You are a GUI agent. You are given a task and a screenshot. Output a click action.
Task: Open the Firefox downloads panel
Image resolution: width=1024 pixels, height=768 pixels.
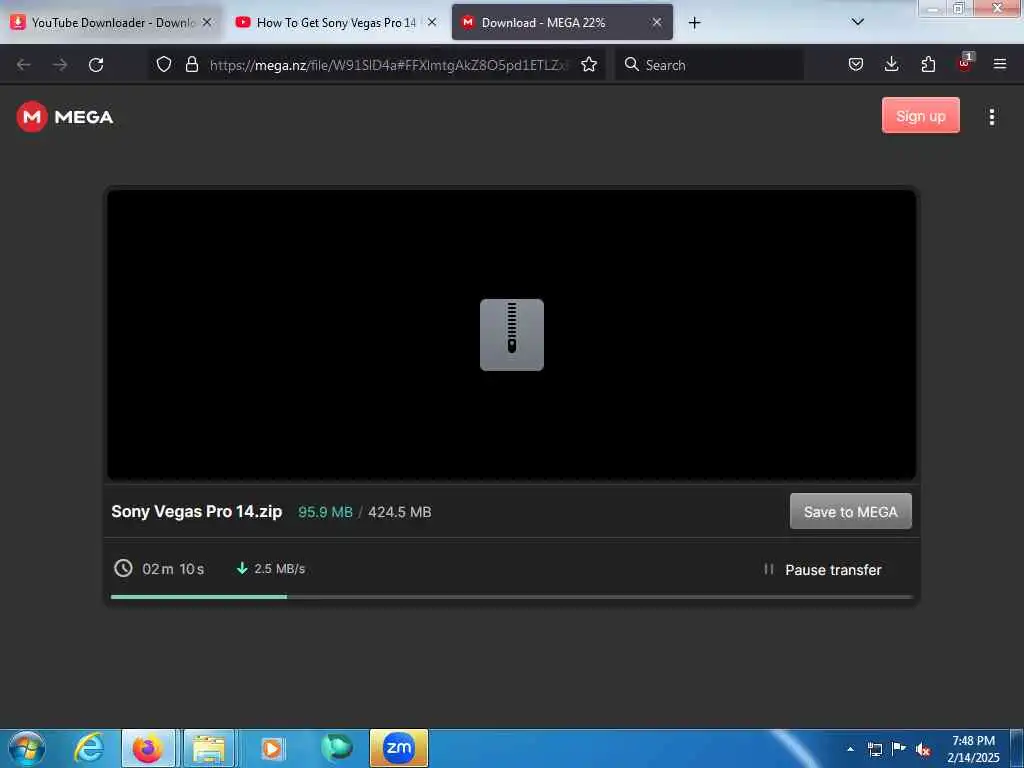point(891,64)
